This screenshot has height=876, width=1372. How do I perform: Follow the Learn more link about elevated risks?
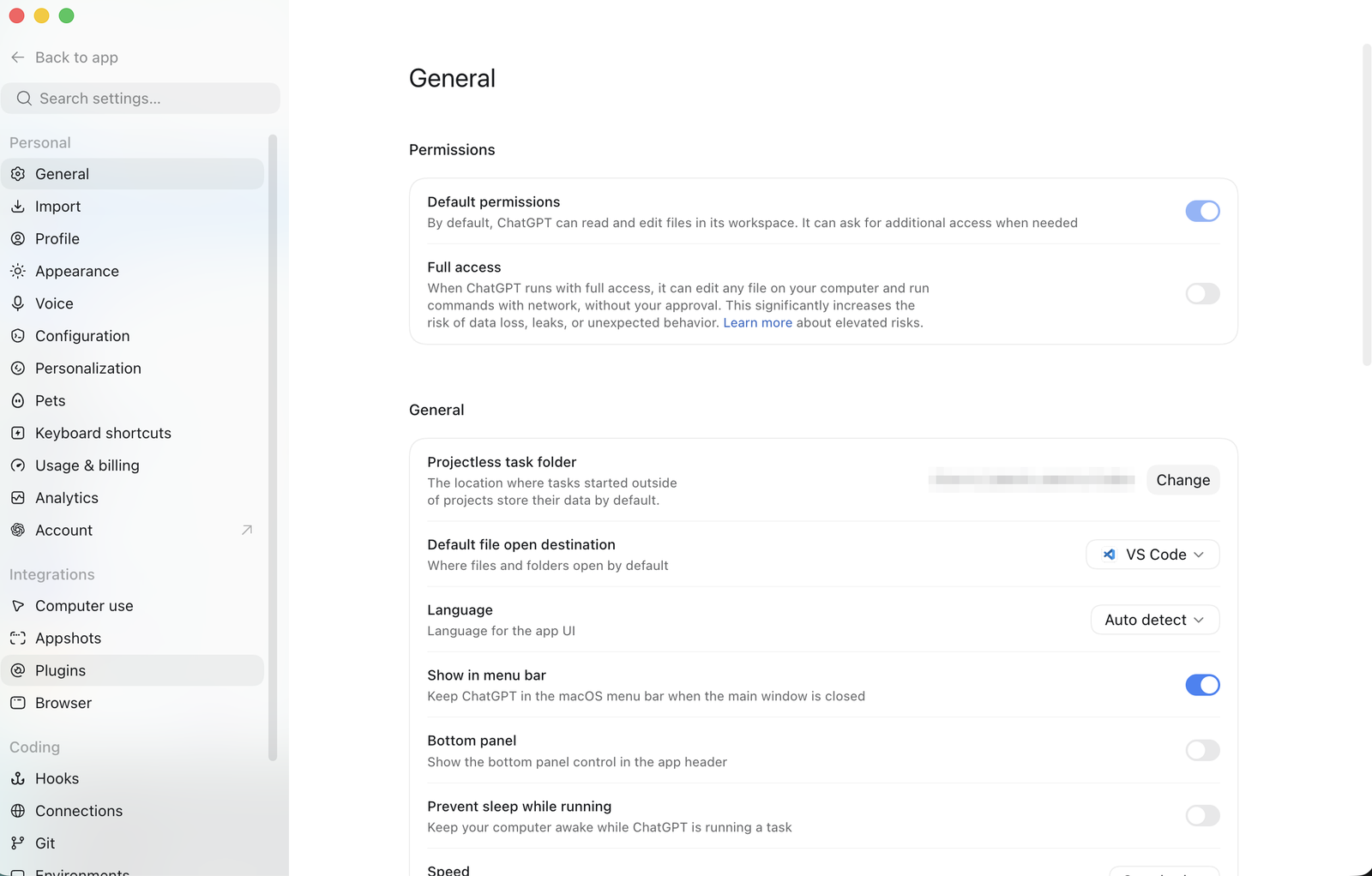point(757,323)
